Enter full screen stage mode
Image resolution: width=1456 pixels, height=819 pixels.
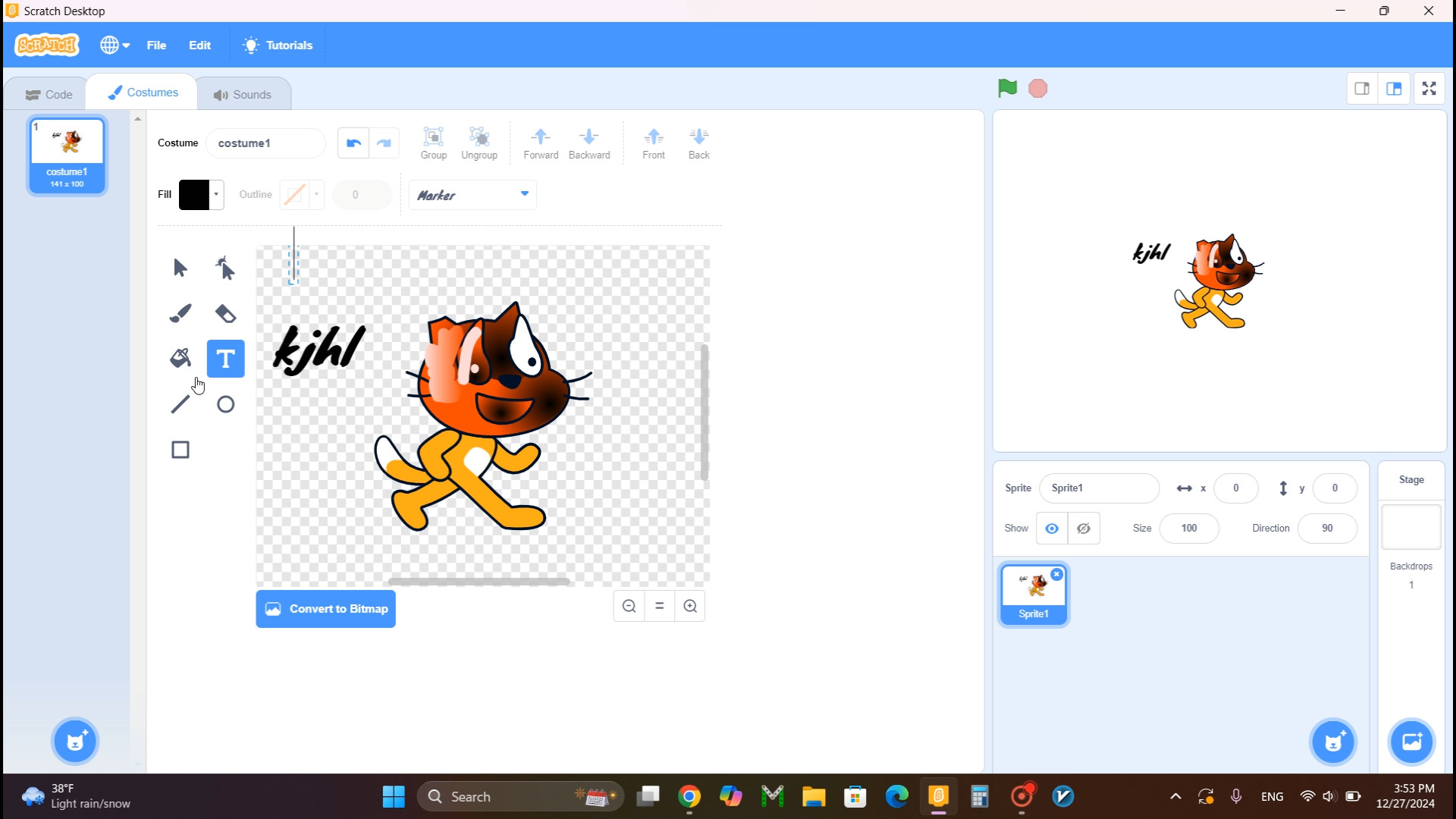pyautogui.click(x=1429, y=89)
